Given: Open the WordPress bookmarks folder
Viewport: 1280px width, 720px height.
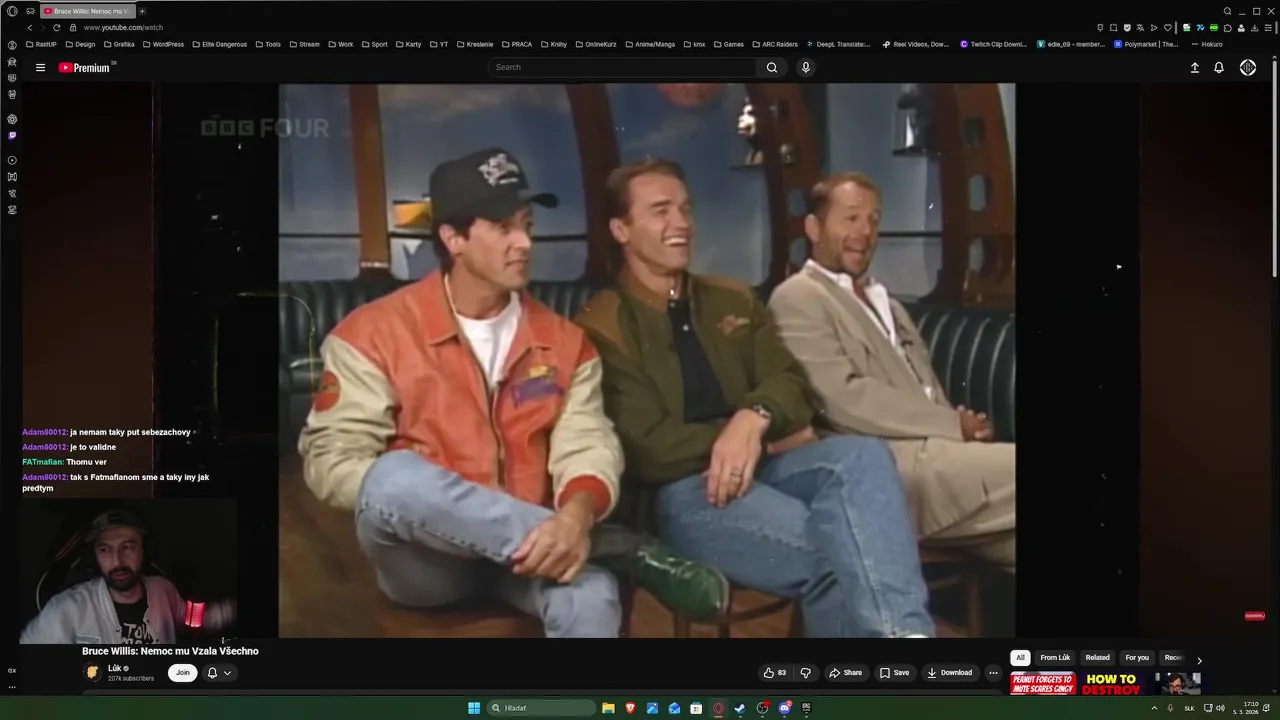Looking at the screenshot, I should pos(163,44).
